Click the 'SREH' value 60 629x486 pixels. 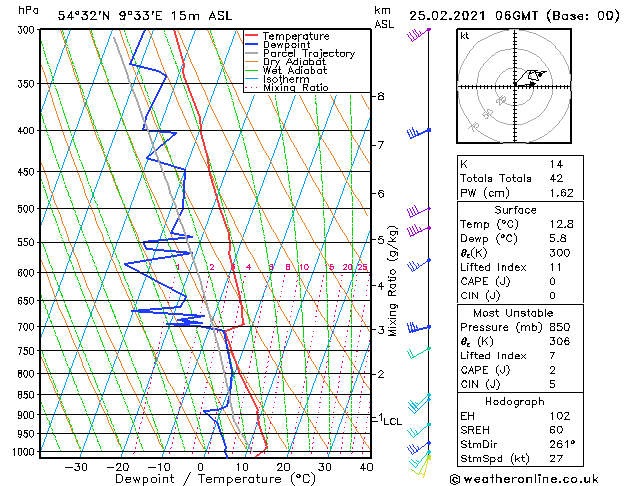556,430
